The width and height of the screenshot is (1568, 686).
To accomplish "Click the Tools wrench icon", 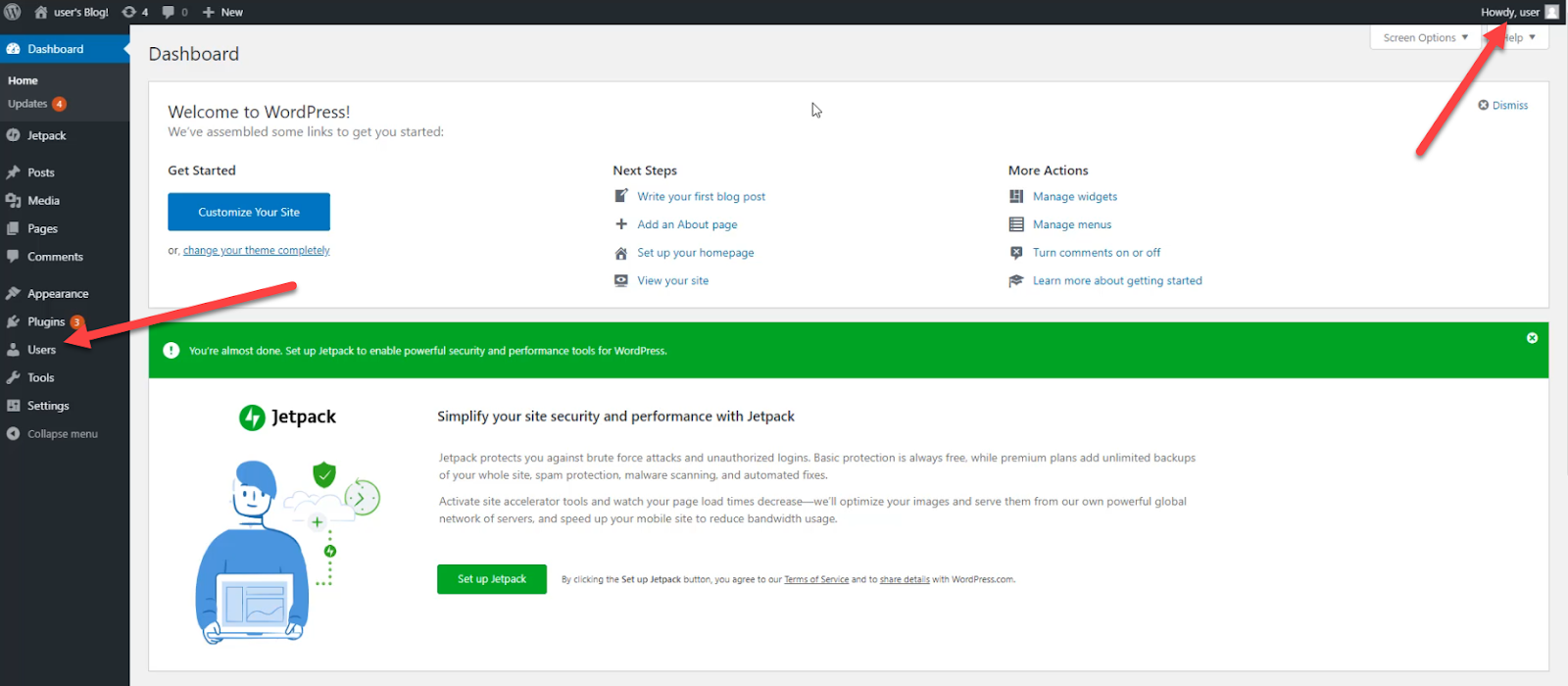I will click(13, 377).
